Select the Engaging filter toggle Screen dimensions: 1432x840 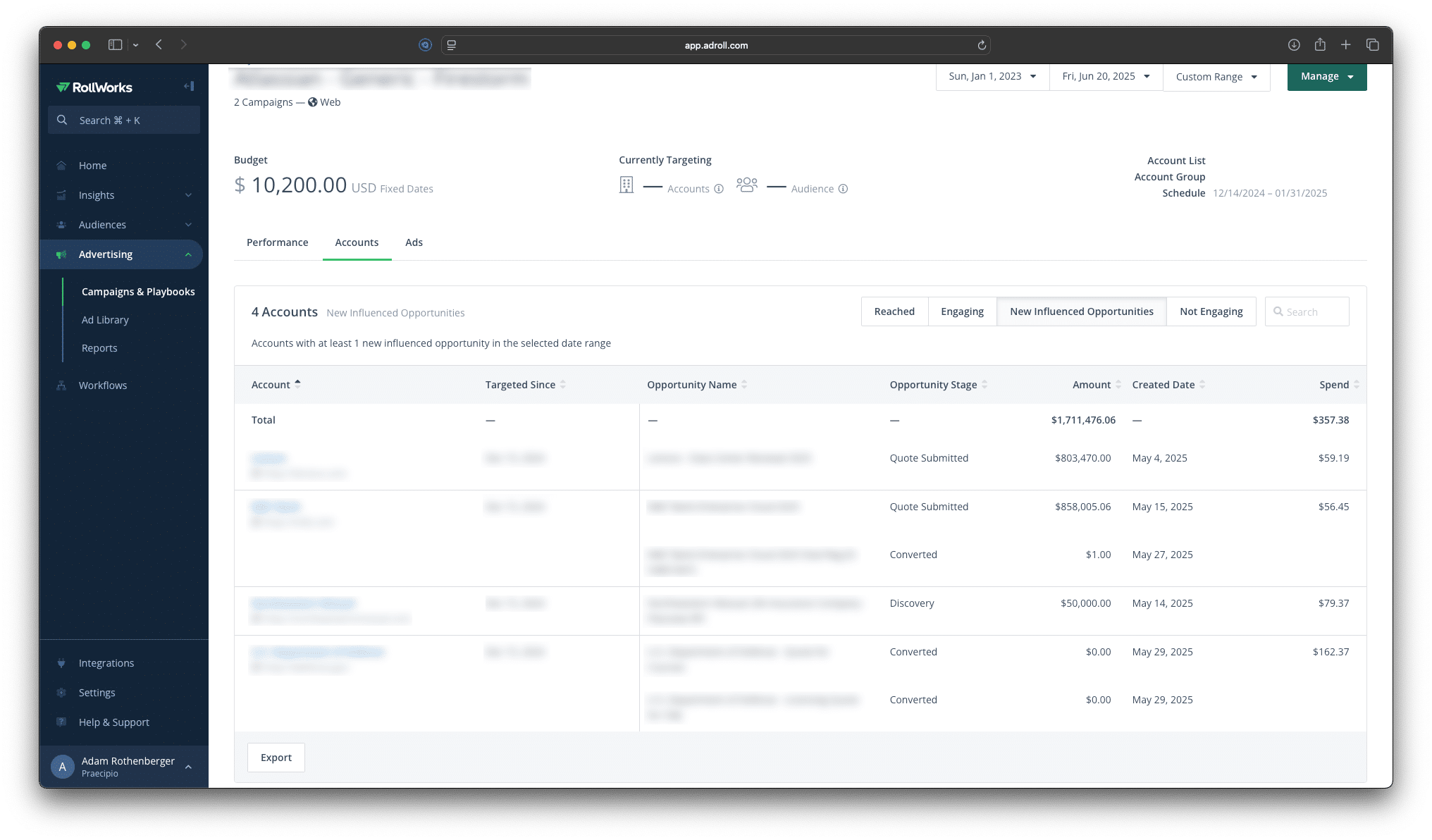tap(962, 311)
